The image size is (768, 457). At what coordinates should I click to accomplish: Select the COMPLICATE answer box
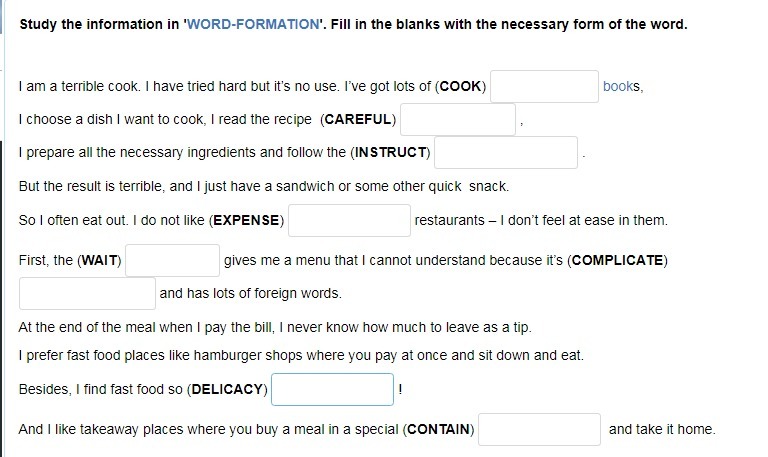[x=87, y=293]
